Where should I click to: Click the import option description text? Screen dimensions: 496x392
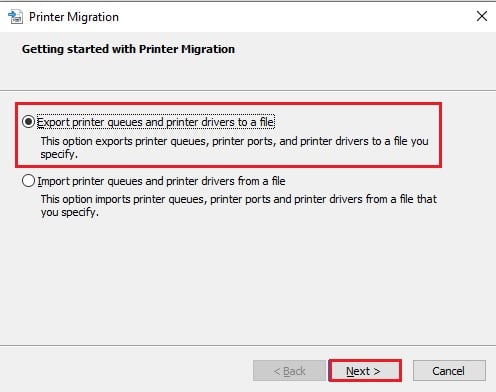tap(239, 206)
